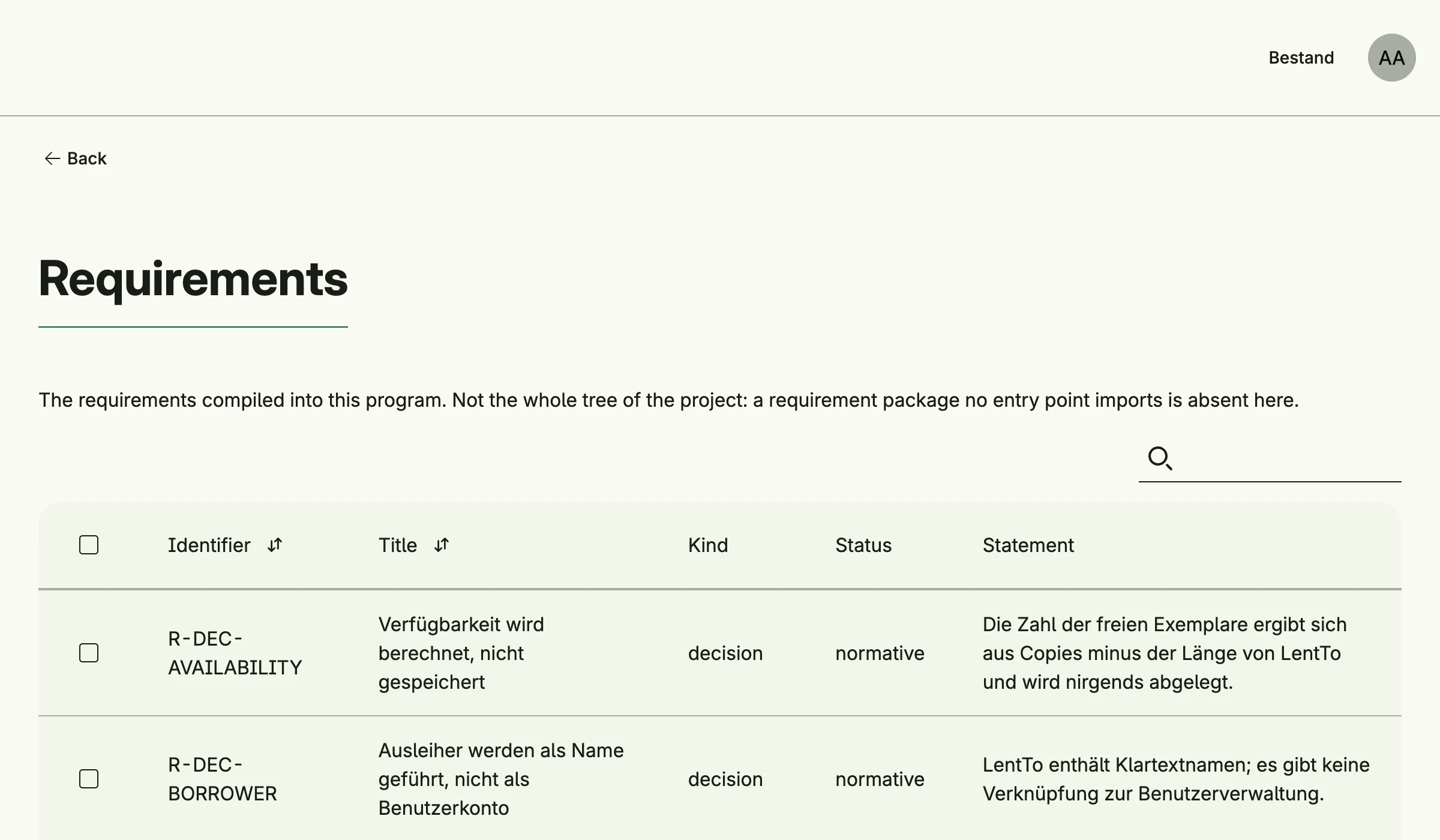
Task: Open the AA user avatar
Action: coord(1391,58)
